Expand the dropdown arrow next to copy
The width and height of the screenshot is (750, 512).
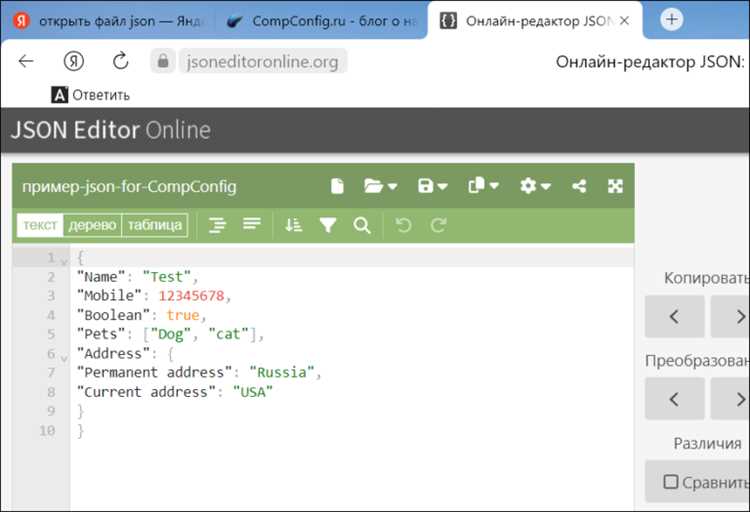494,186
